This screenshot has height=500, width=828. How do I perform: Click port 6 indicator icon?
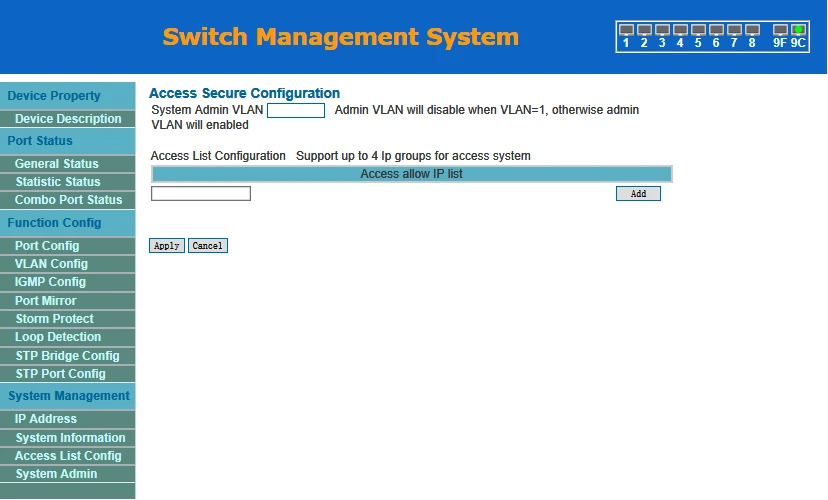click(x=716, y=30)
